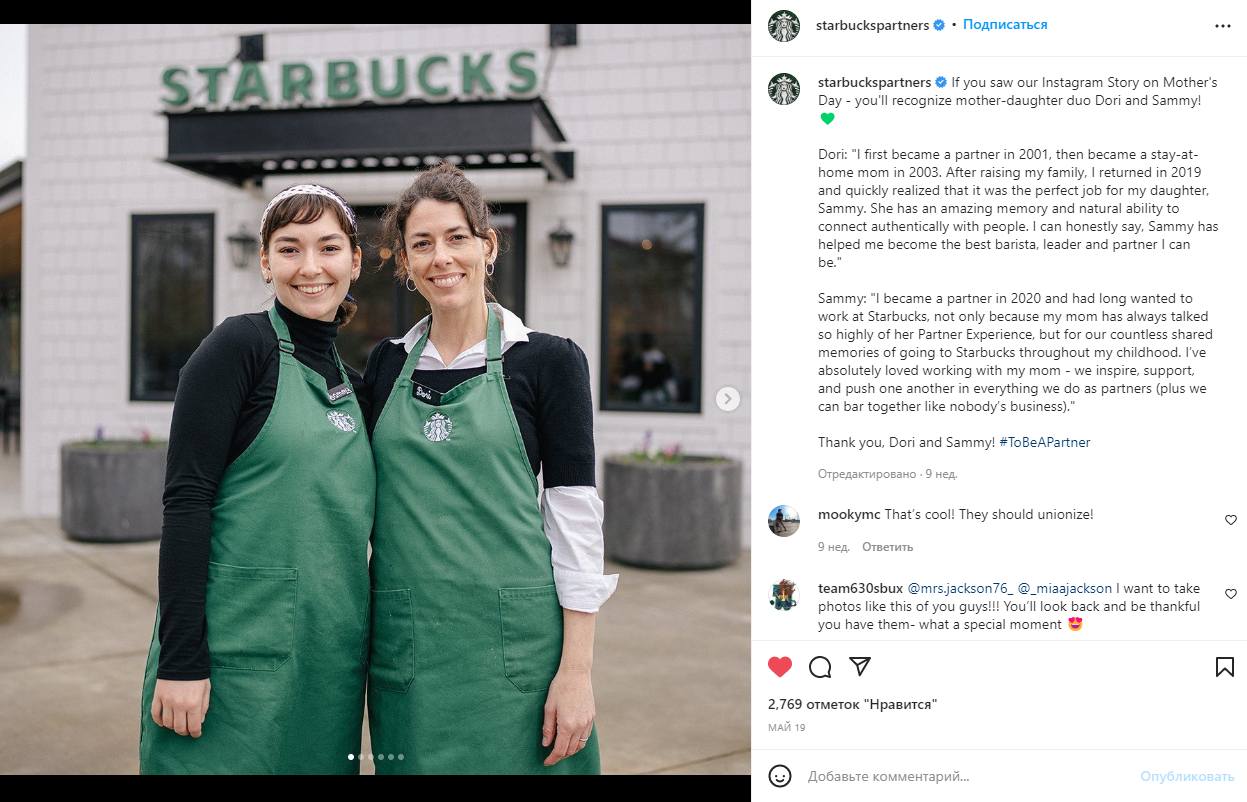Unlike the post via red heart icon
This screenshot has height=802, width=1247.
point(780,667)
